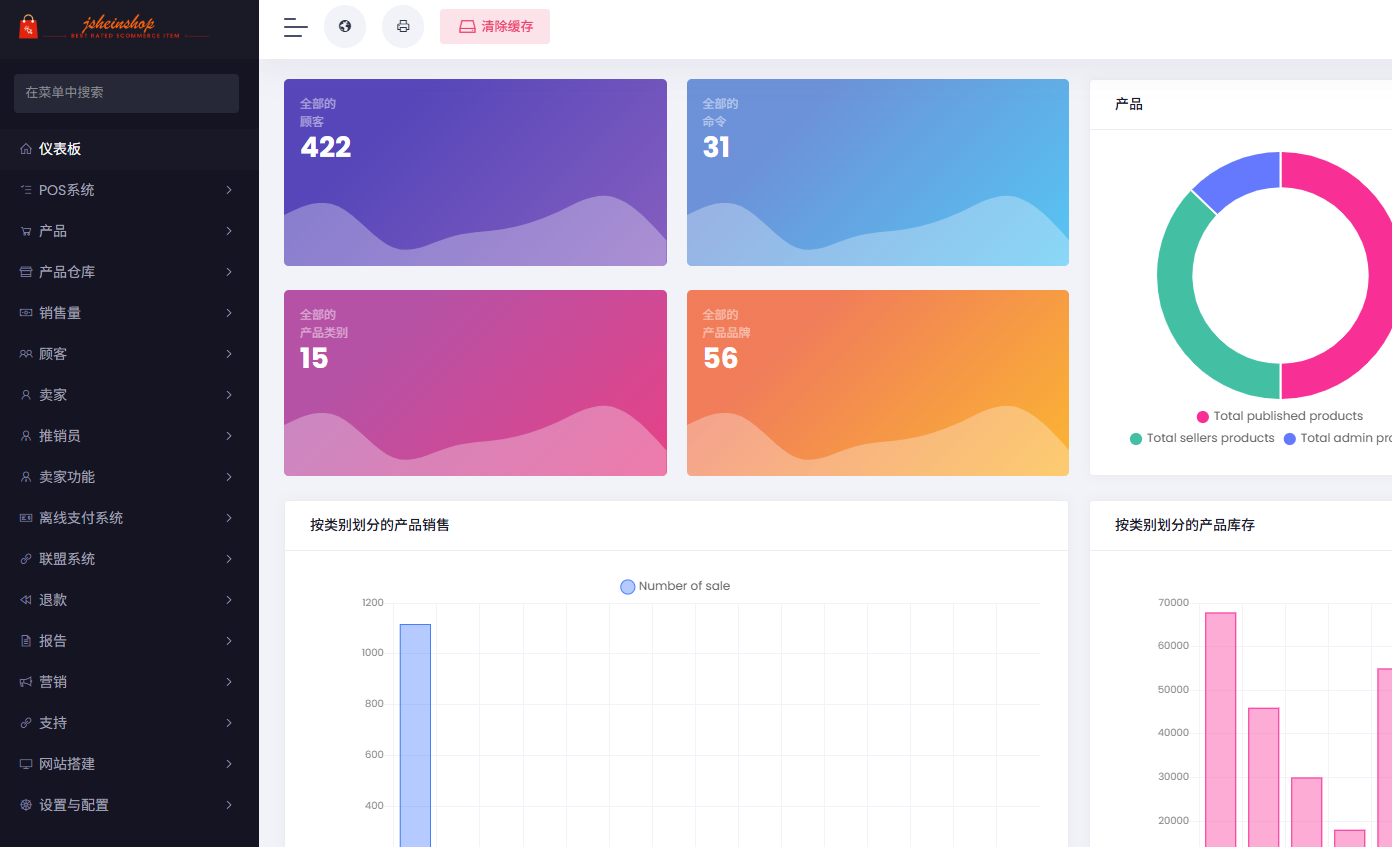Expand the POS系统 submenu arrow
1392x847 pixels.
point(229,190)
